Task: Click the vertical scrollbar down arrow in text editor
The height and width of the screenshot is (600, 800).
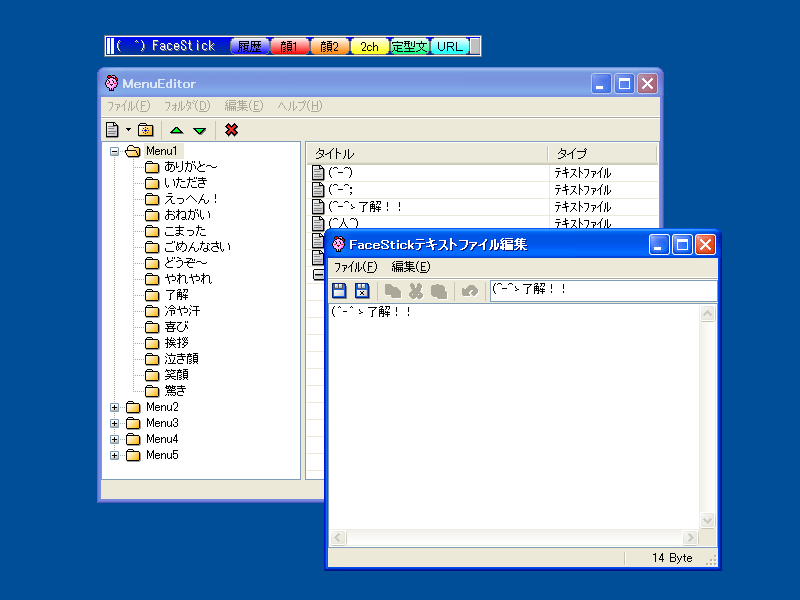Action: point(707,520)
